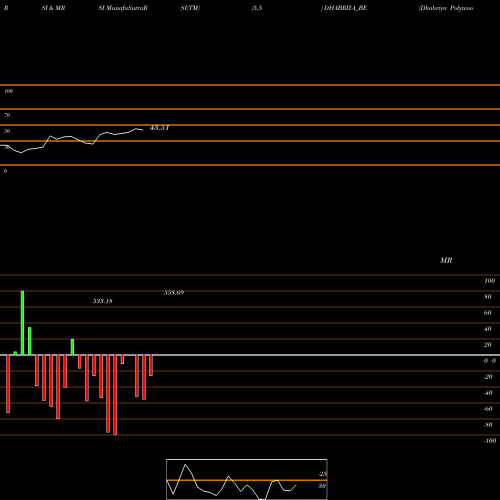The width and height of the screenshot is (500, 500).
Task: Click the zero line of MR histogram
Action: pyautogui.click(x=250, y=355)
